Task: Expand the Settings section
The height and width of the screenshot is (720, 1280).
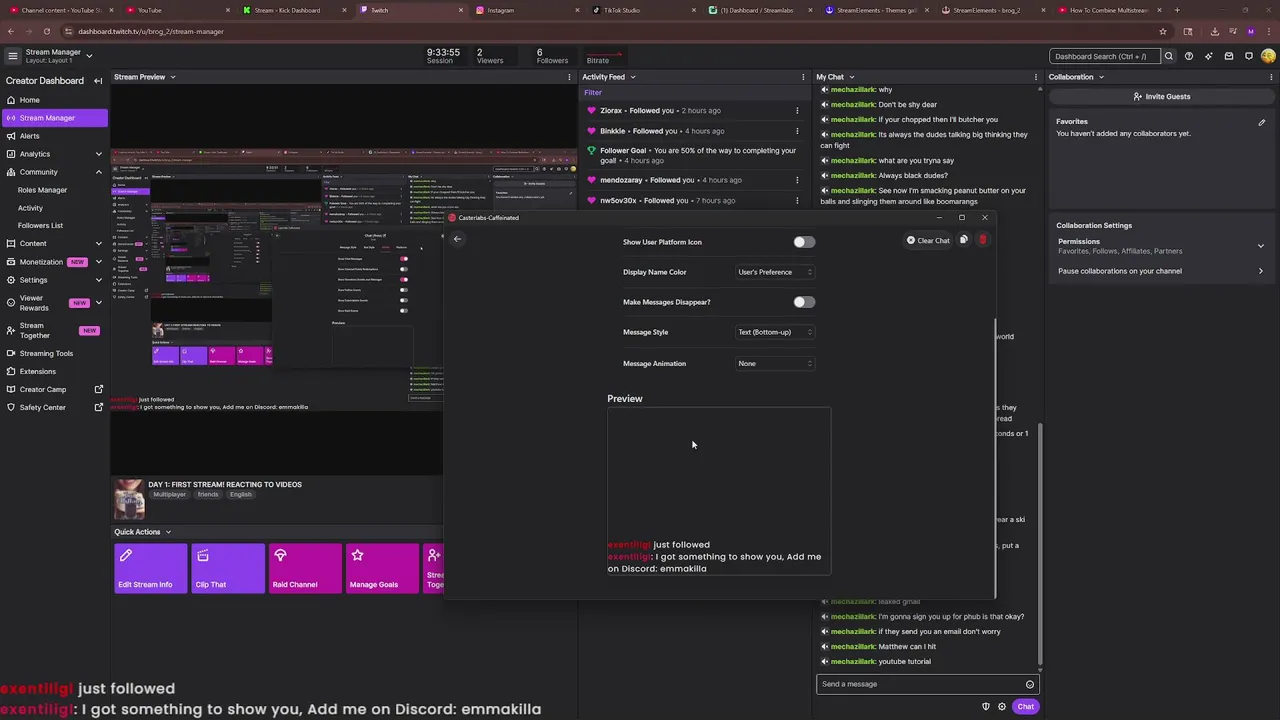Action: point(98,280)
